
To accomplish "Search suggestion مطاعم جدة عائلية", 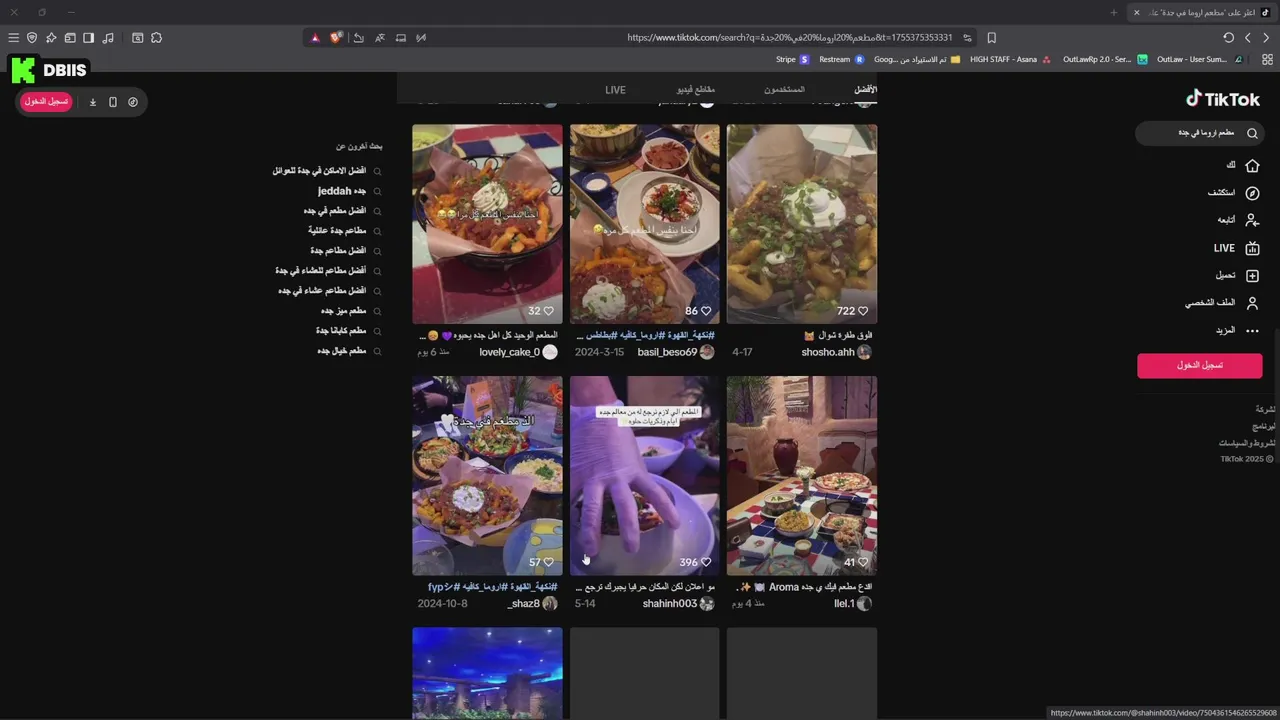I will pyautogui.click(x=337, y=231).
